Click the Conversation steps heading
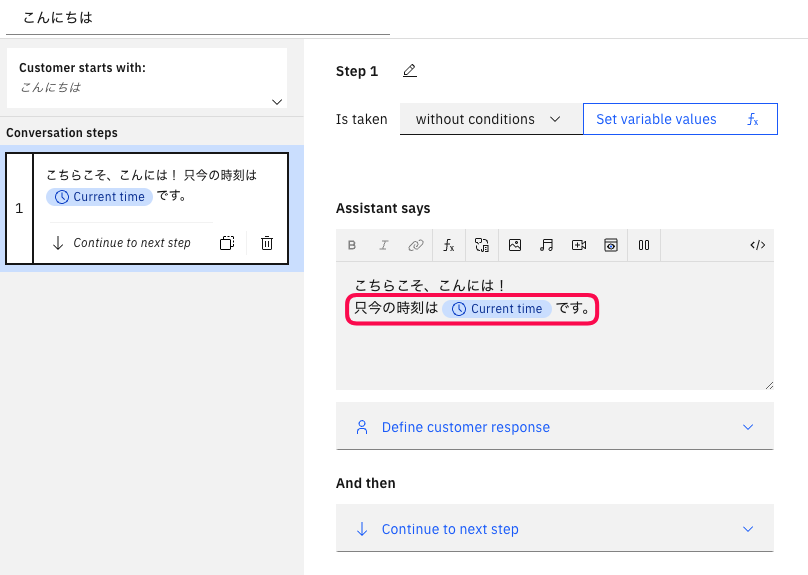 point(62,133)
